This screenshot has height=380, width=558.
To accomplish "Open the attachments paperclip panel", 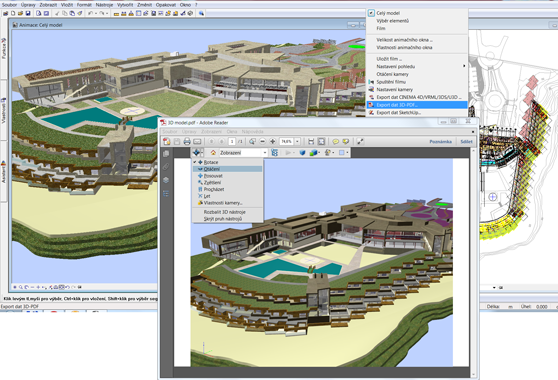I will pos(166,167).
